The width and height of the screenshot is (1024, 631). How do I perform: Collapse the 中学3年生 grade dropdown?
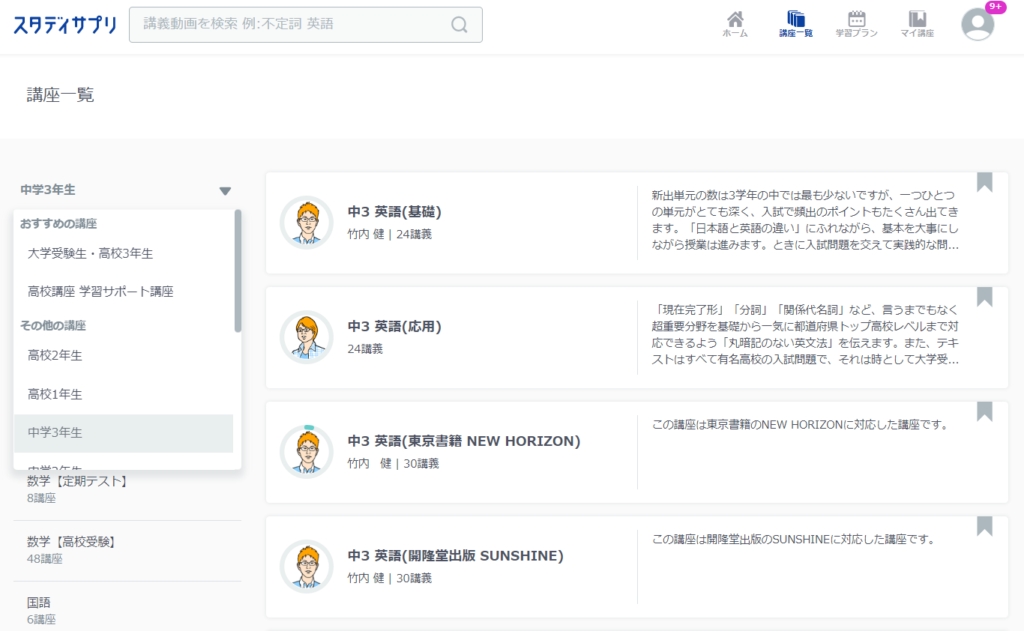[225, 190]
